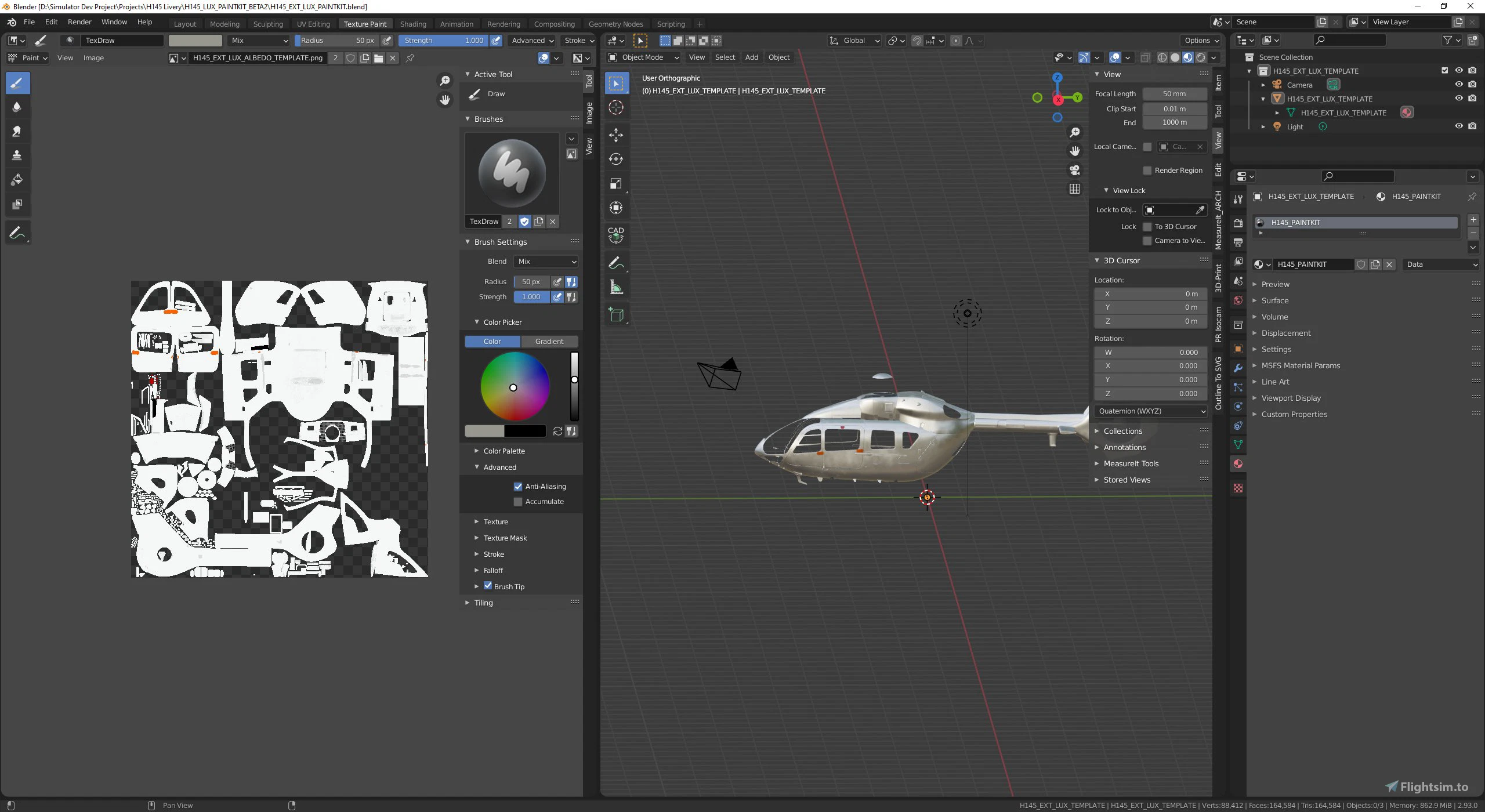The image size is (1485, 812).
Task: Select the Measure tool in viewport toolbar
Action: point(616,288)
